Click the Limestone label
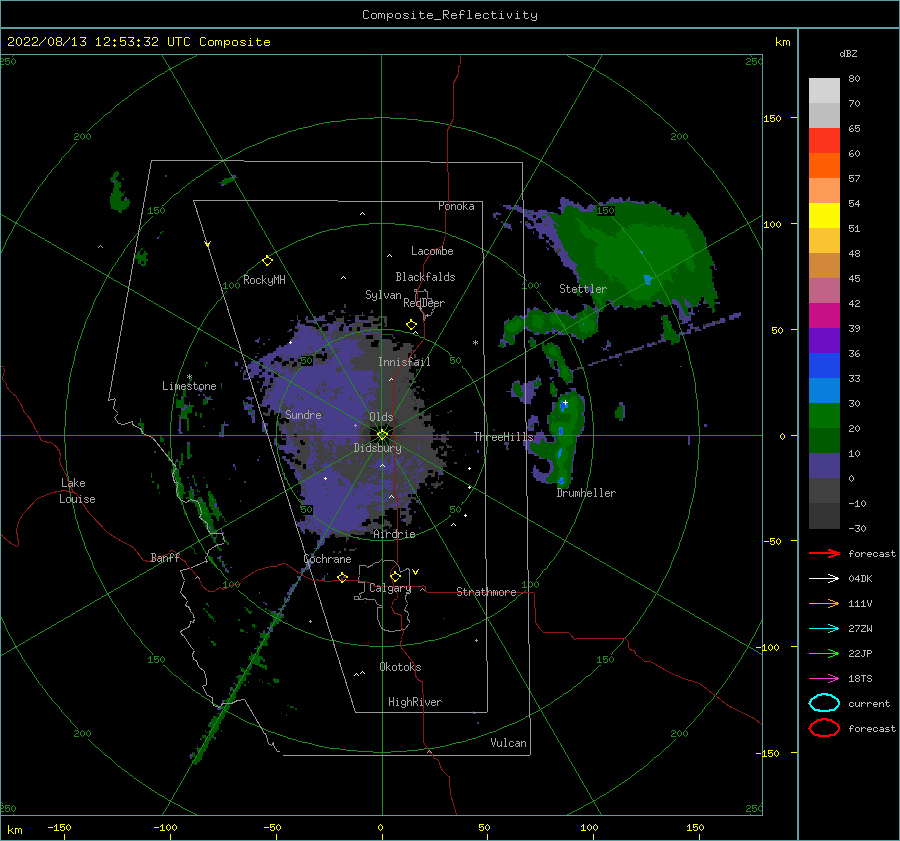The height and width of the screenshot is (841, 900). pos(189,386)
